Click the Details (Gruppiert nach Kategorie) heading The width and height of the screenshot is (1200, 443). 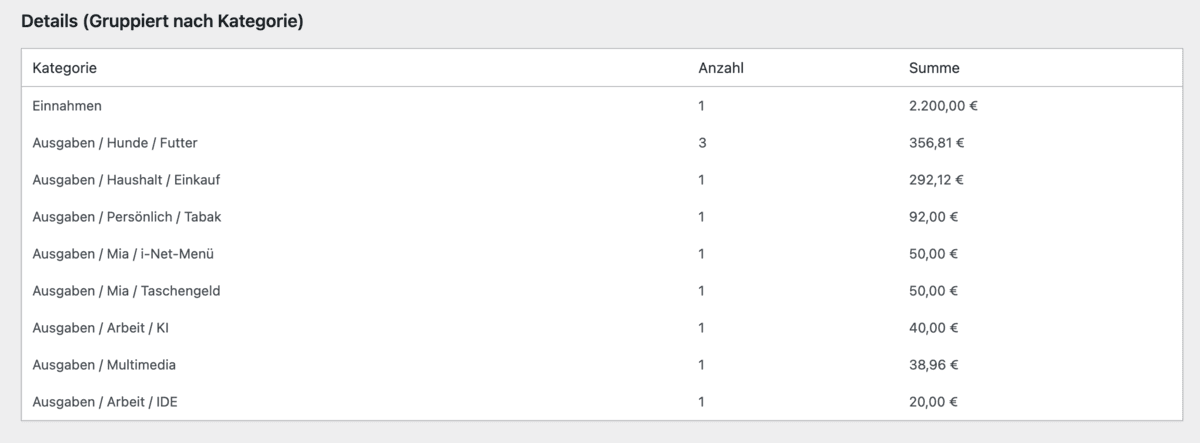pos(162,21)
